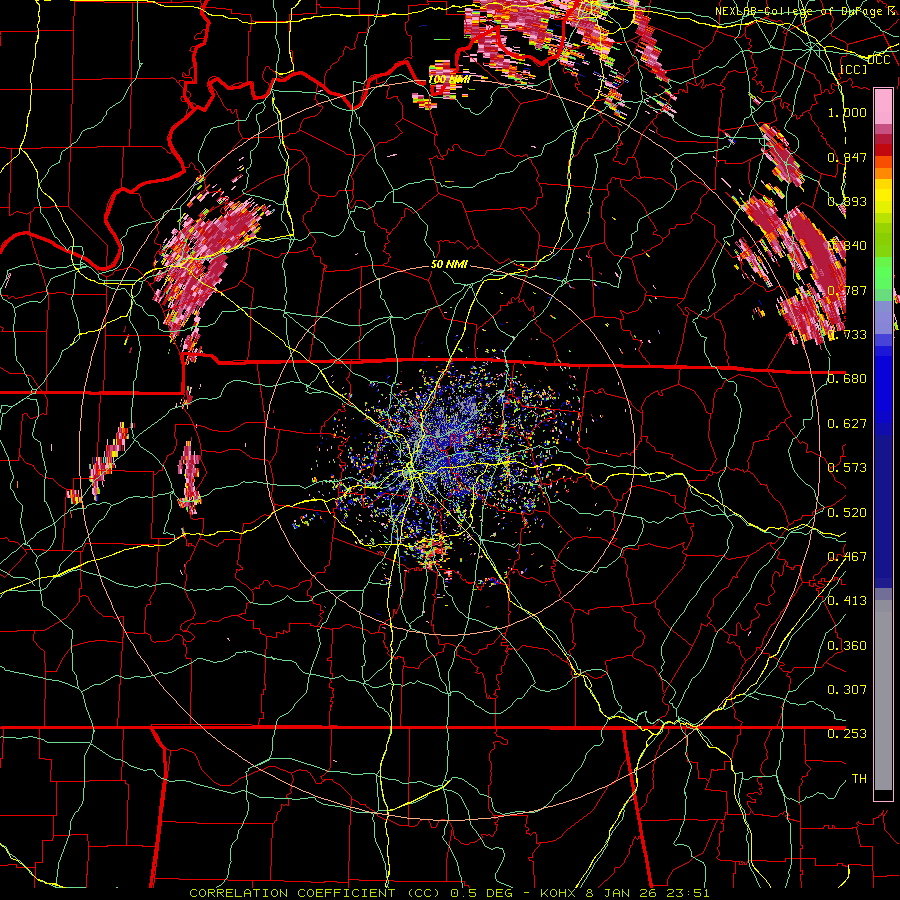The width and height of the screenshot is (900, 900).
Task: Click the KOHX radar site identifier
Action: 559,893
